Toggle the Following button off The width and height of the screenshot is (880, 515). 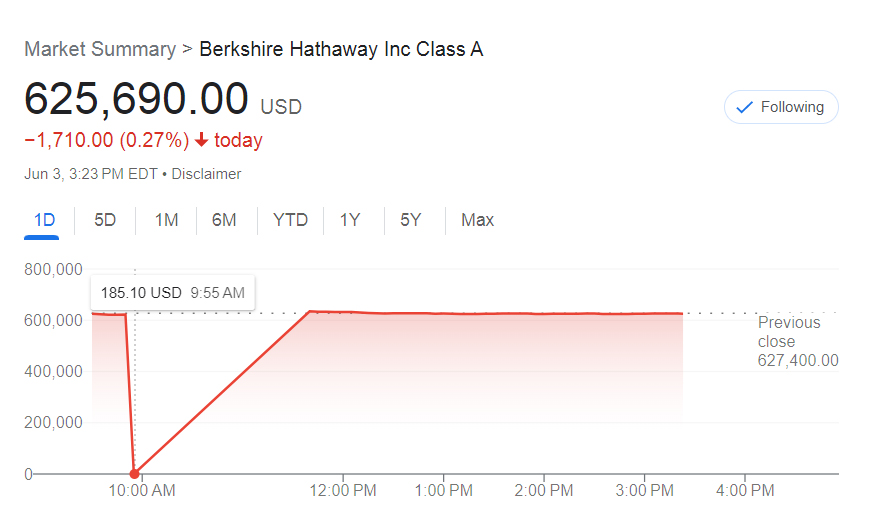(x=781, y=107)
